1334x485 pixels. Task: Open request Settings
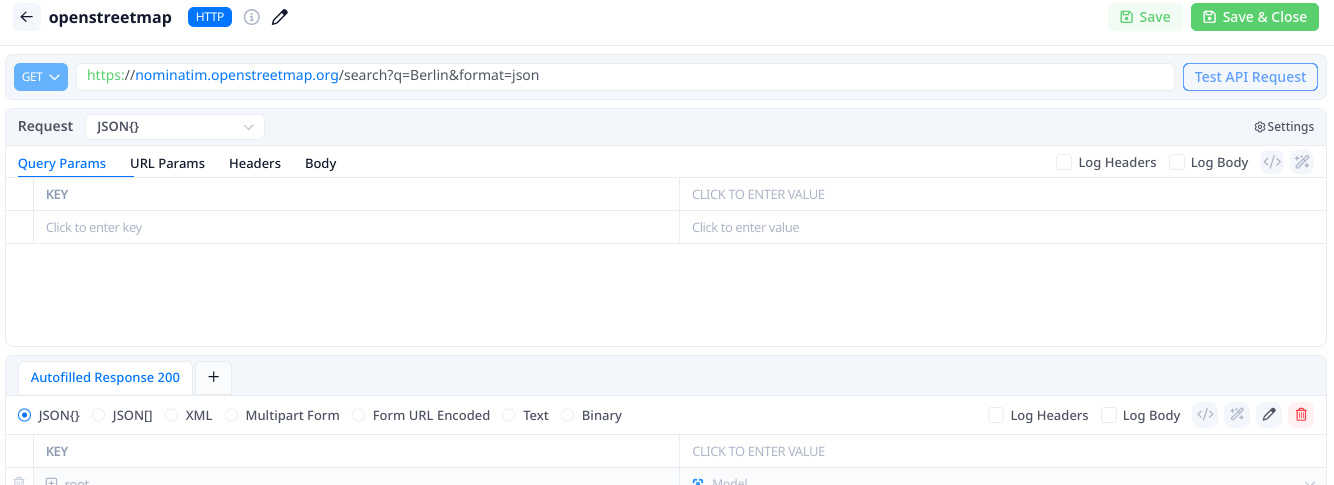[x=1284, y=127]
